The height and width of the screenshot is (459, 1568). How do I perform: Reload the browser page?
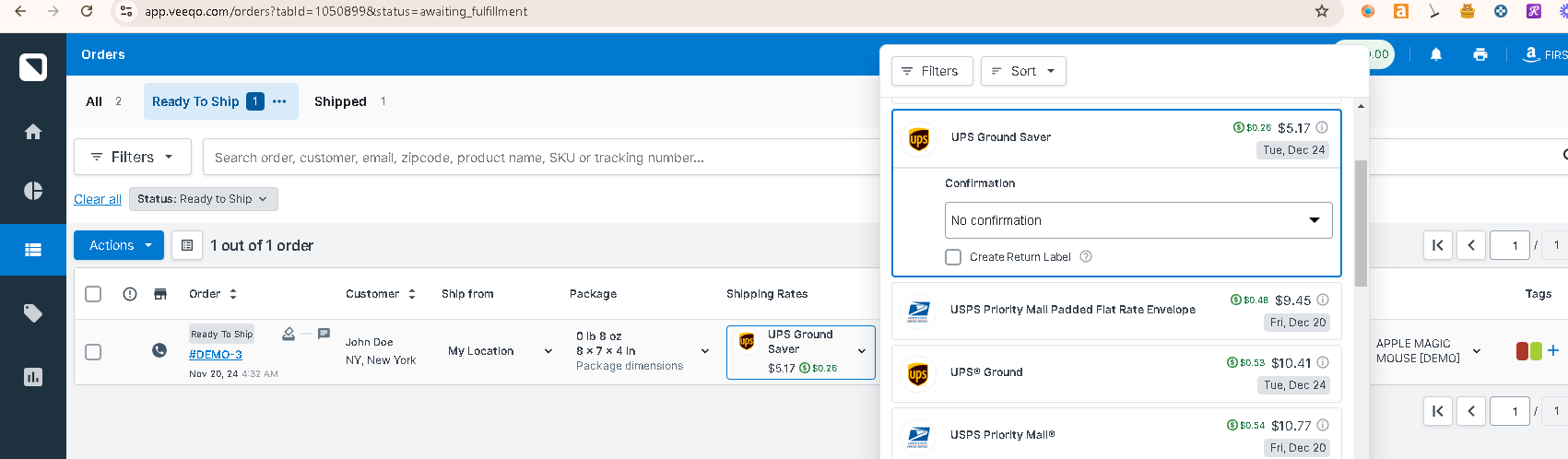[x=87, y=11]
